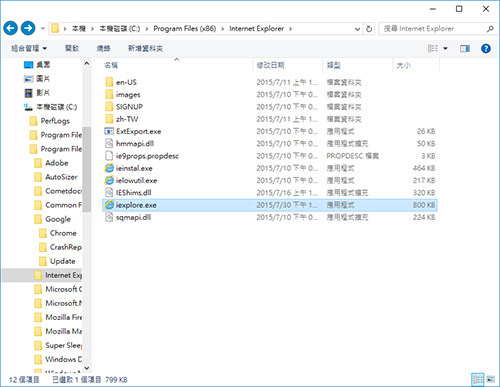Expand chevron after Internet Explorer breadcrumb
This screenshot has width=500, height=387.
(x=290, y=29)
